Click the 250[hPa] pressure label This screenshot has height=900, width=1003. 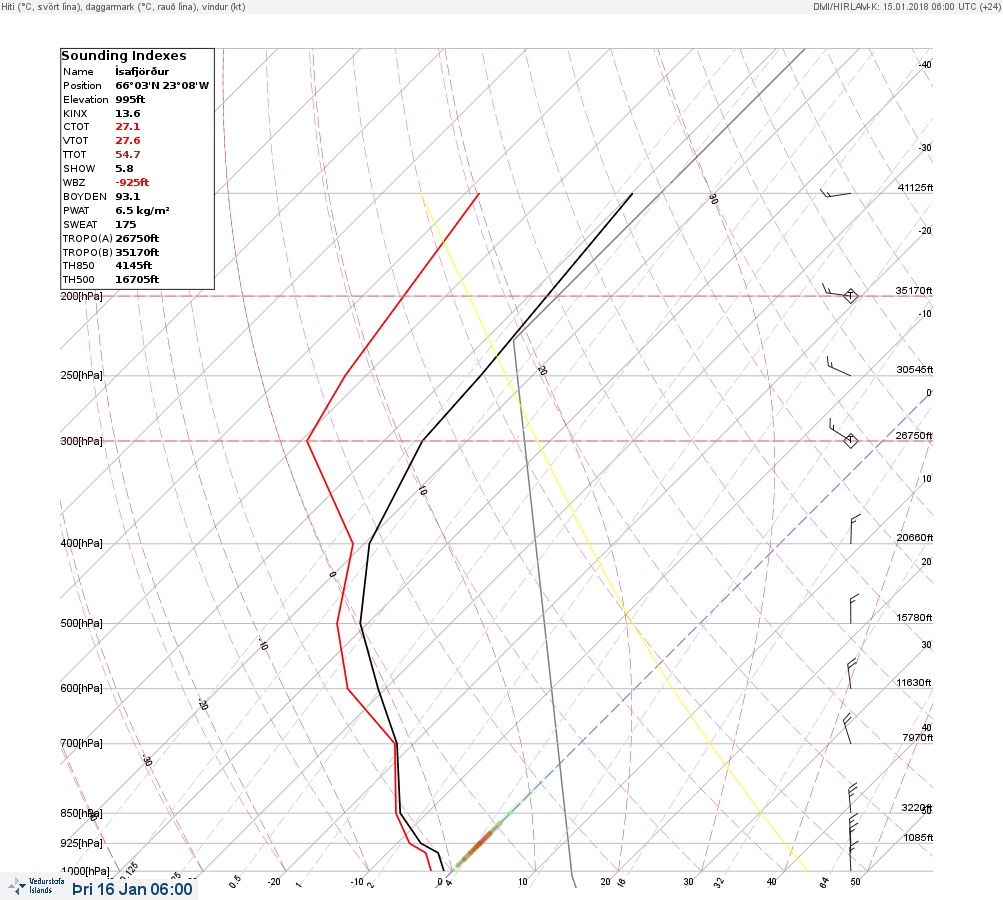click(81, 375)
